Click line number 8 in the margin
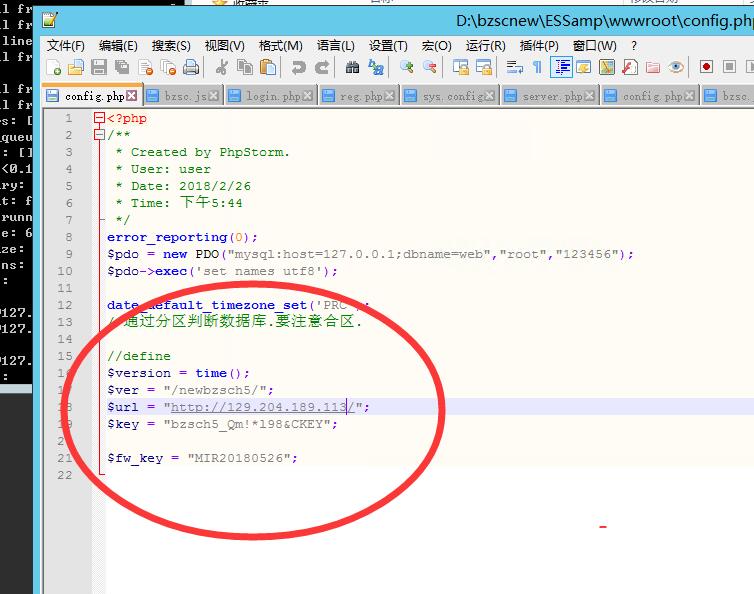Screen dimensions: 754x594 (69, 237)
